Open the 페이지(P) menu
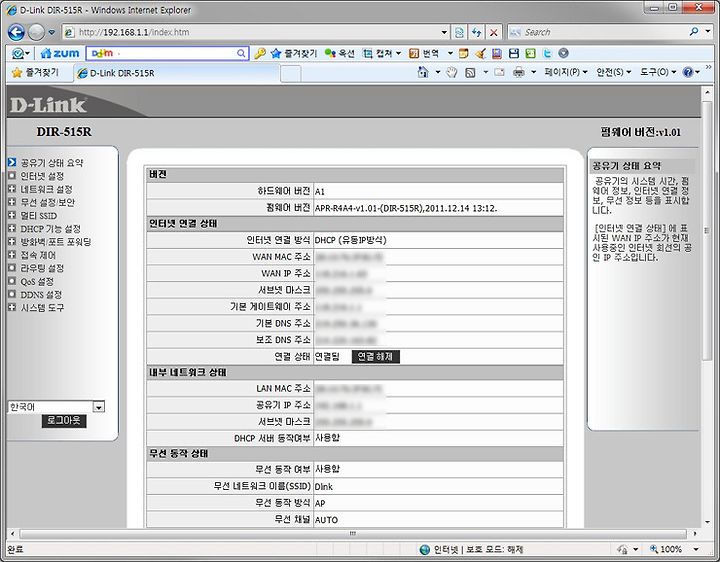 [x=566, y=72]
